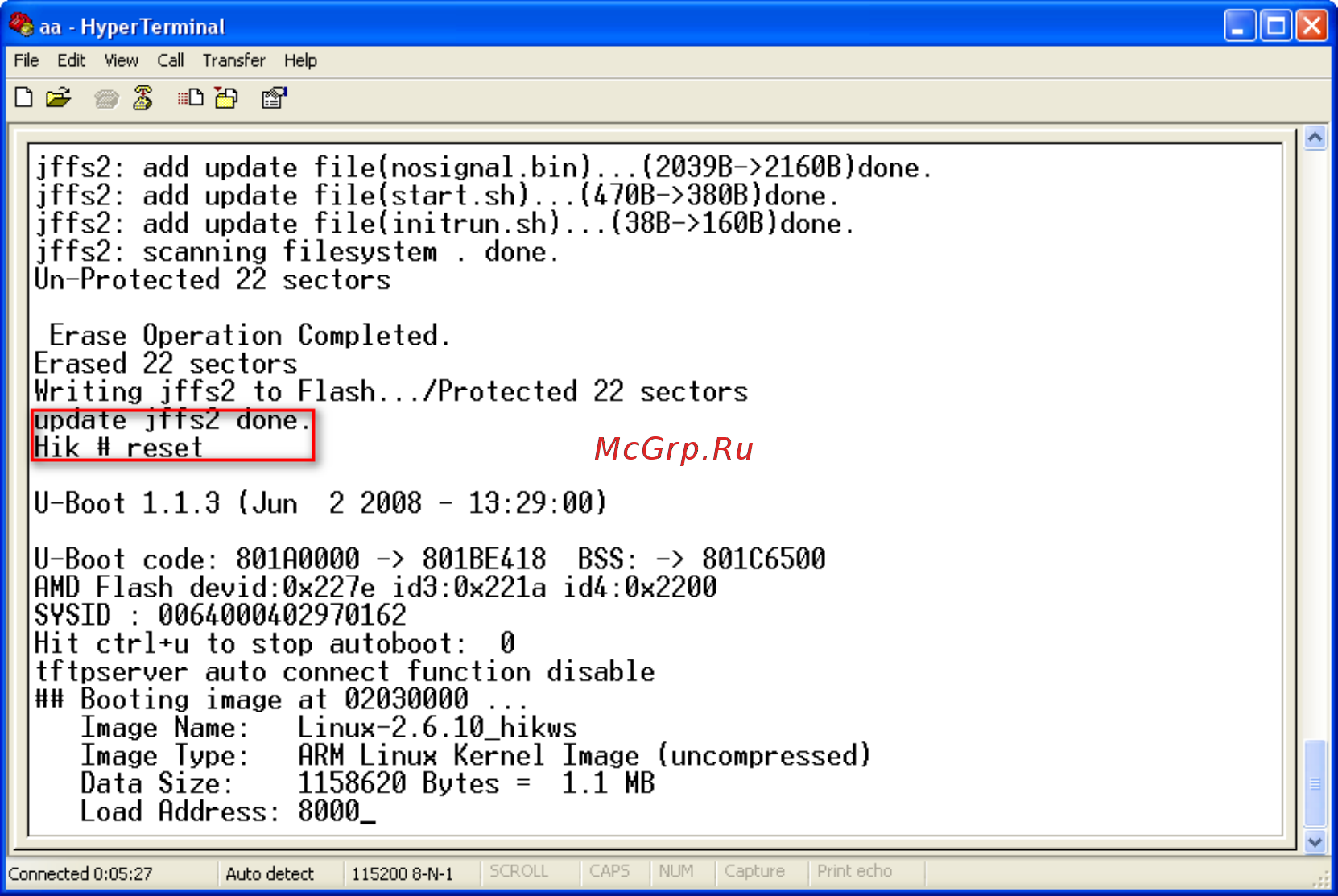
Task: Click the 'Hit ctrl+u to stop autoboot' line
Action: click(275, 643)
